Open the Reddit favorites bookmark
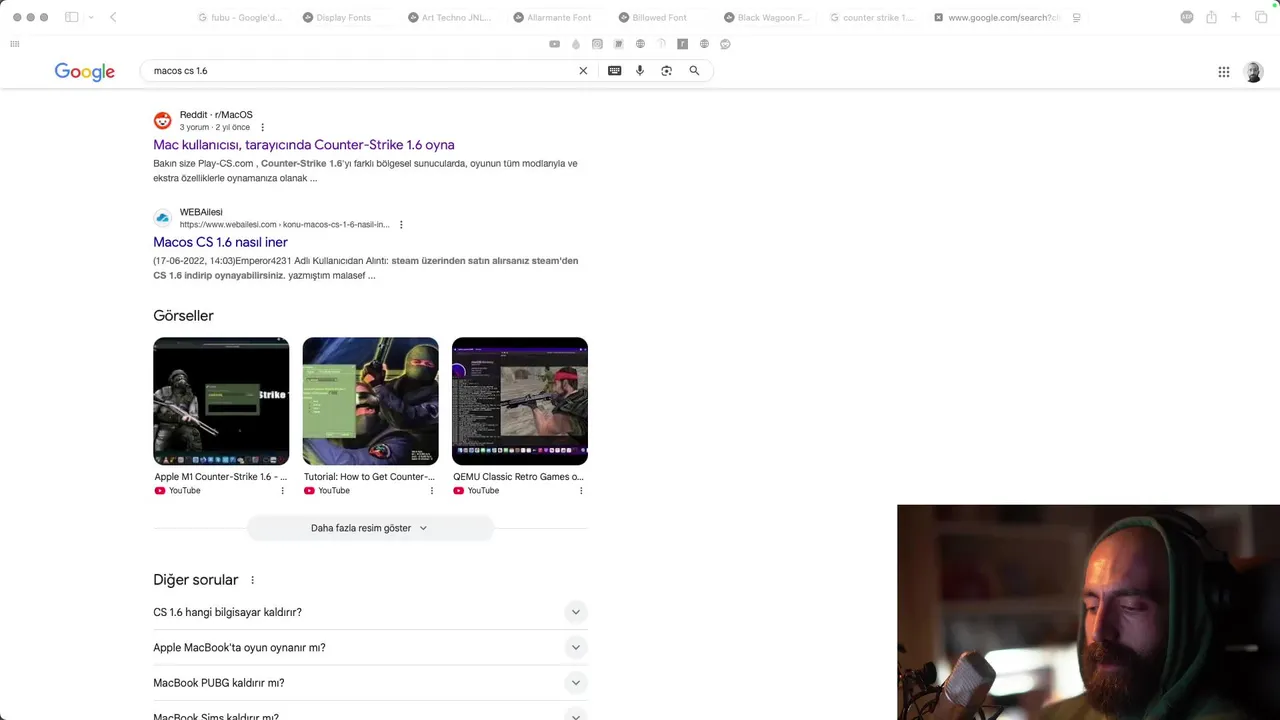Screen dimensions: 1280x720 [x=726, y=44]
